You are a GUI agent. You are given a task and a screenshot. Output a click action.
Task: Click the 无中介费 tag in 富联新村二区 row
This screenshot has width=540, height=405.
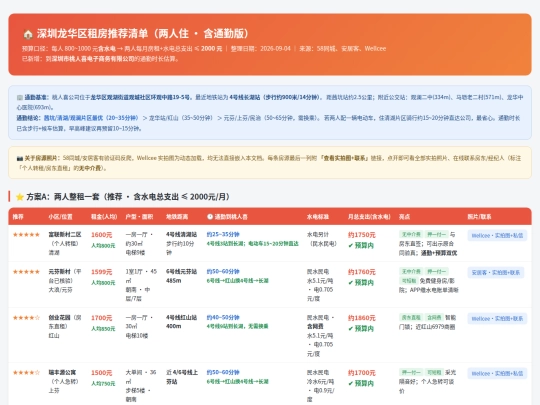(x=411, y=234)
